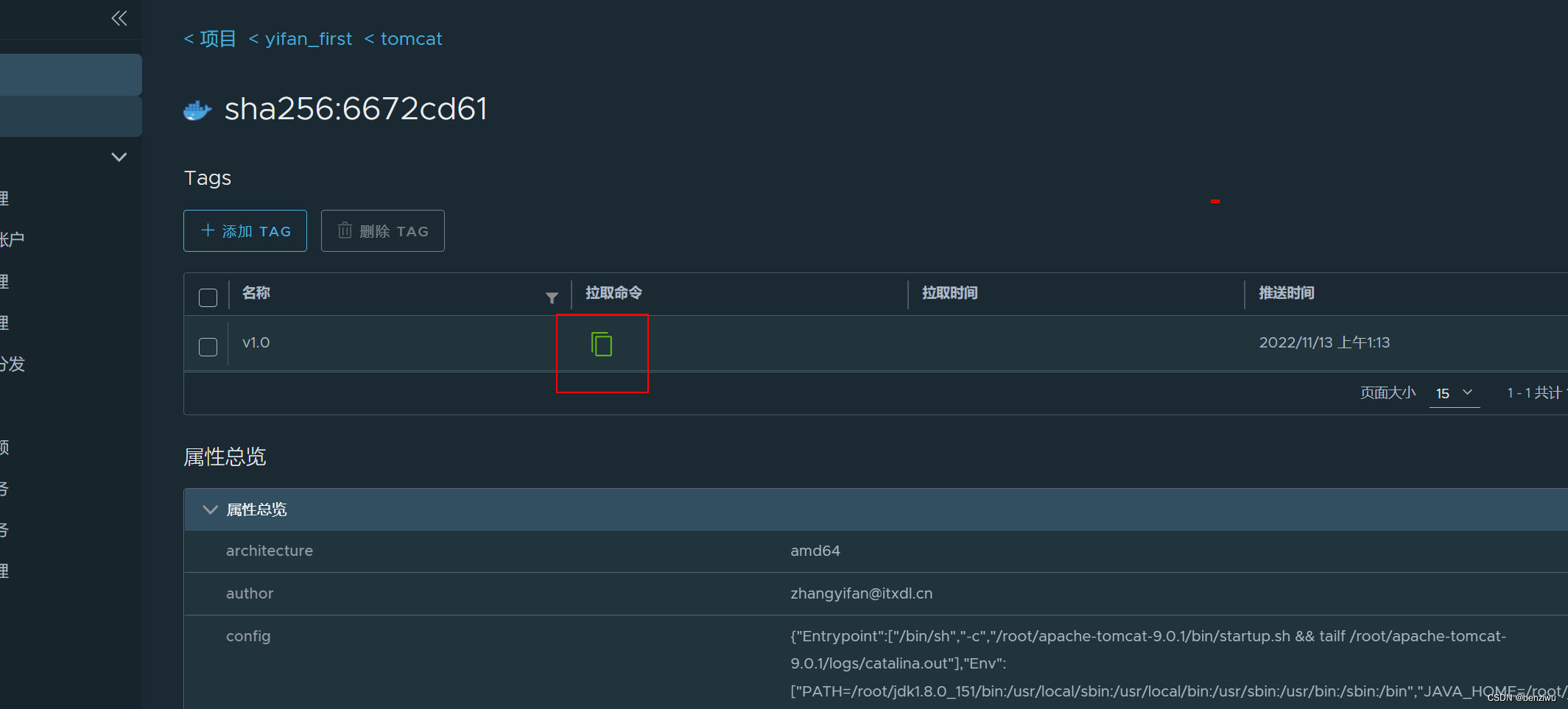Open the sidebar item ending in 户
This screenshot has height=709, width=1568.
click(x=13, y=239)
